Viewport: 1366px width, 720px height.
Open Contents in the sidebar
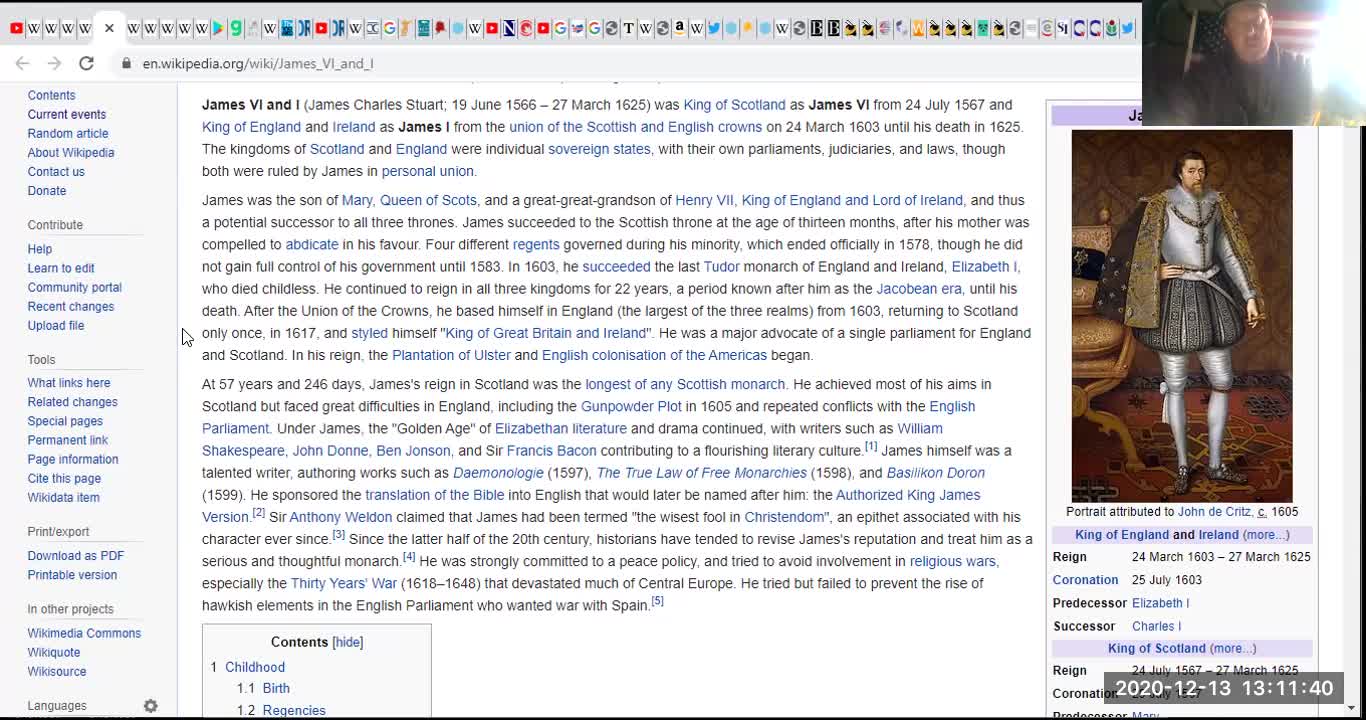point(51,95)
